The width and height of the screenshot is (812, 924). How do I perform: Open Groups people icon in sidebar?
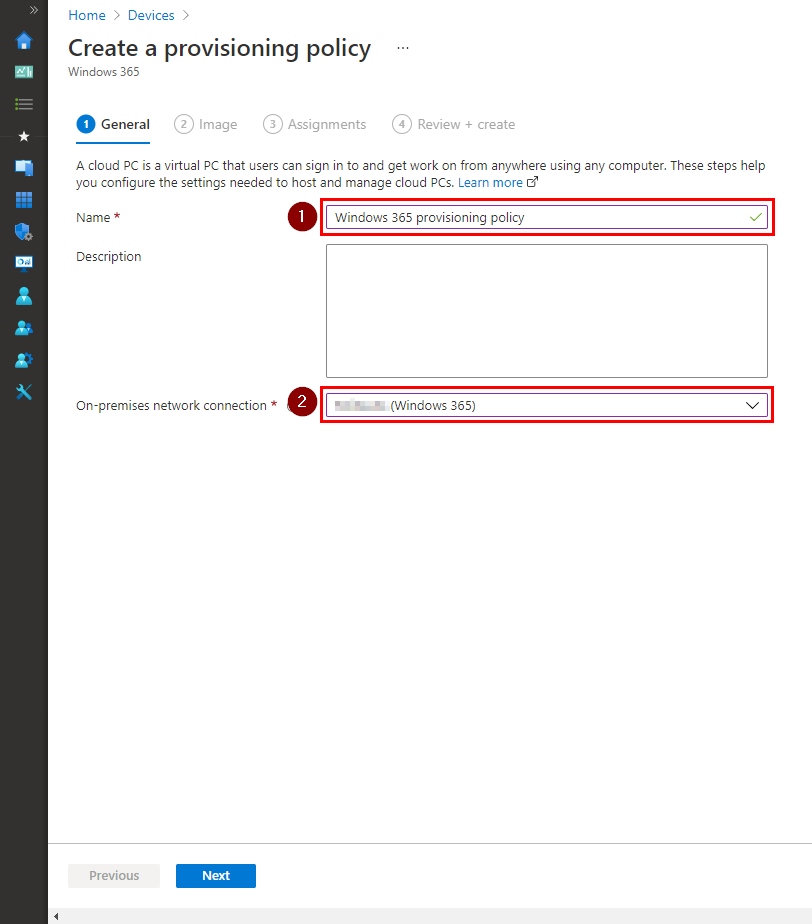[x=24, y=328]
